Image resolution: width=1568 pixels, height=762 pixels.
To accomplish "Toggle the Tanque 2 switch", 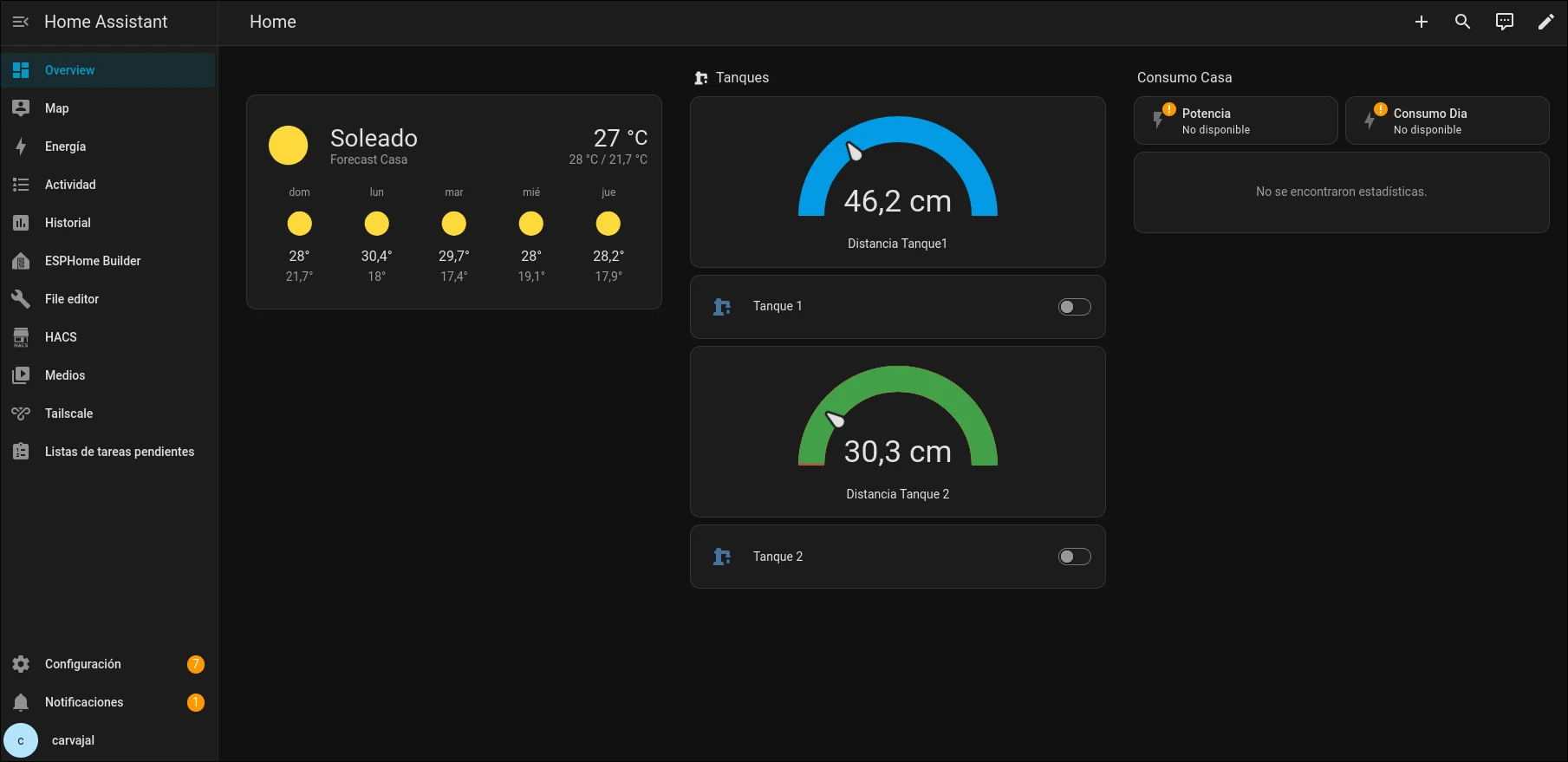I will pyautogui.click(x=1074, y=557).
